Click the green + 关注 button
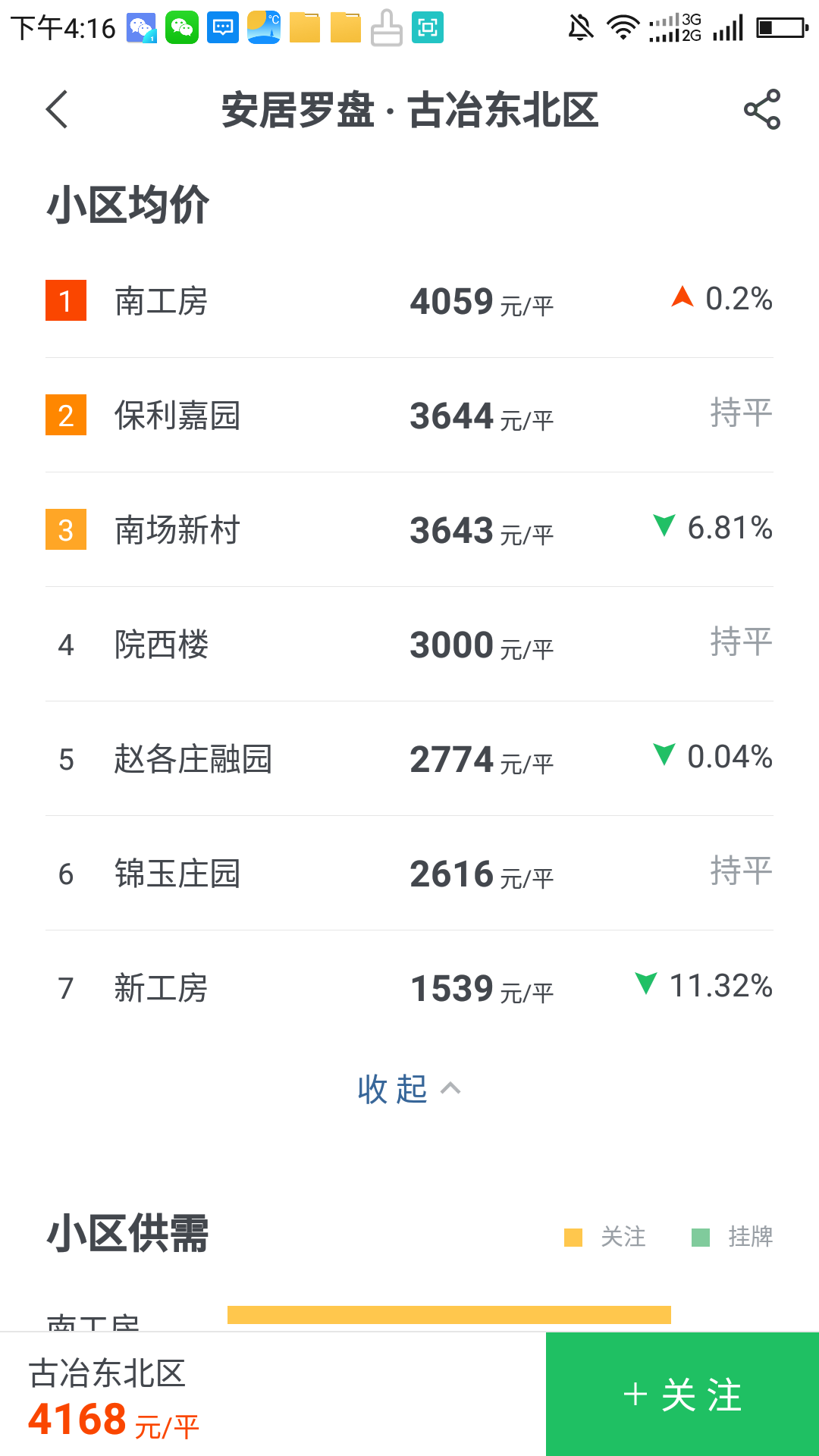This screenshot has height=1456, width=819. coord(682,1395)
